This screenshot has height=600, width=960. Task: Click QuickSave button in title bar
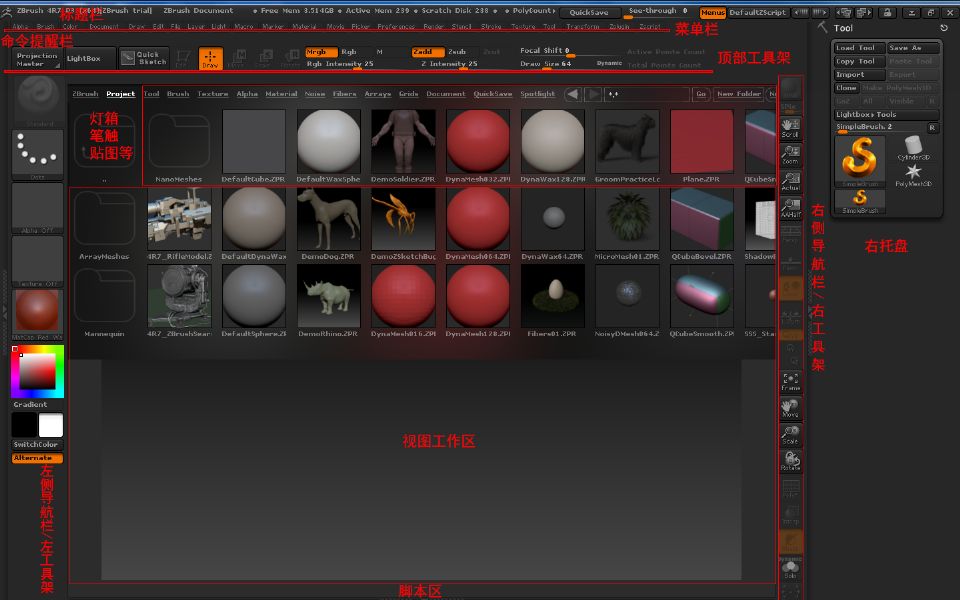tap(588, 12)
